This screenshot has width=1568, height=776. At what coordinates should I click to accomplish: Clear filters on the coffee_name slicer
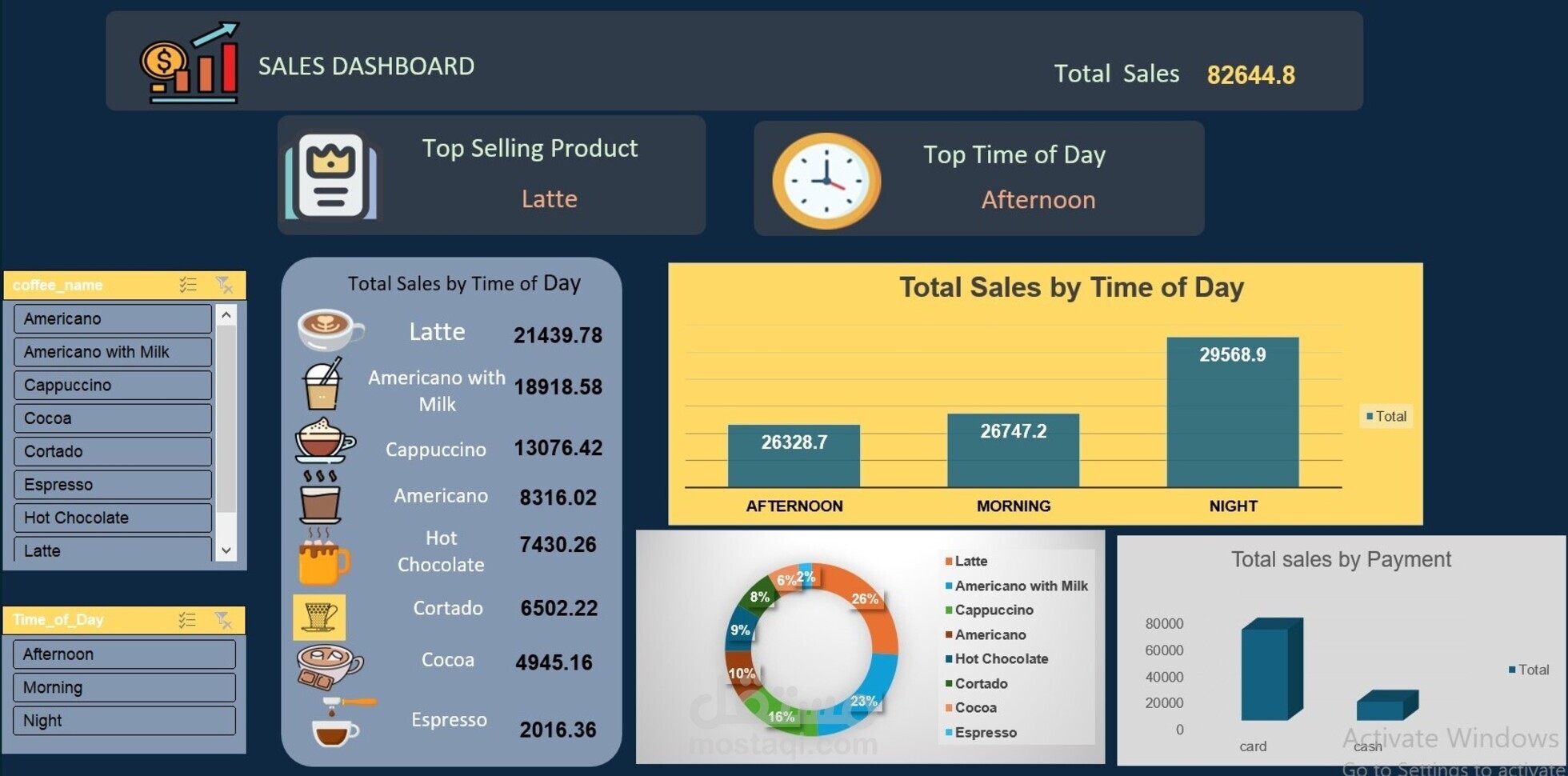click(x=223, y=285)
